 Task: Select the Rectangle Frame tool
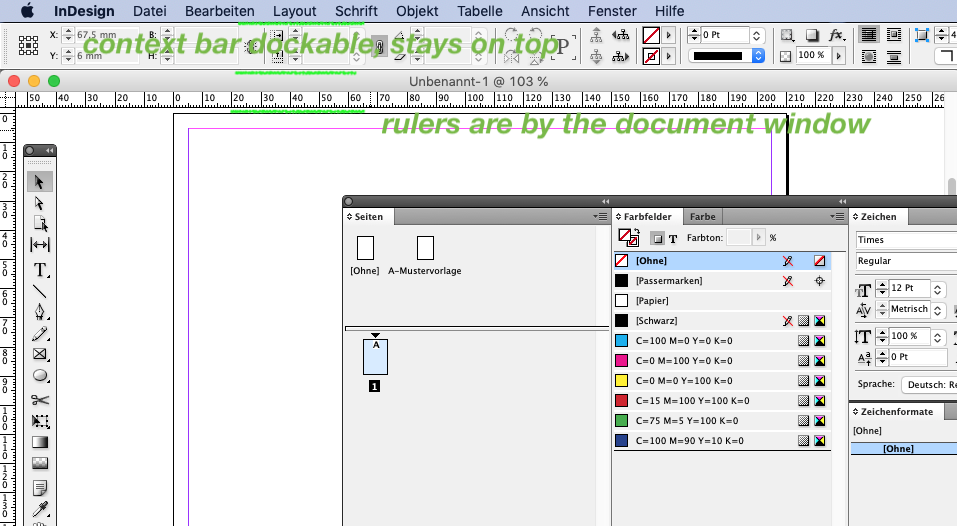(40, 355)
